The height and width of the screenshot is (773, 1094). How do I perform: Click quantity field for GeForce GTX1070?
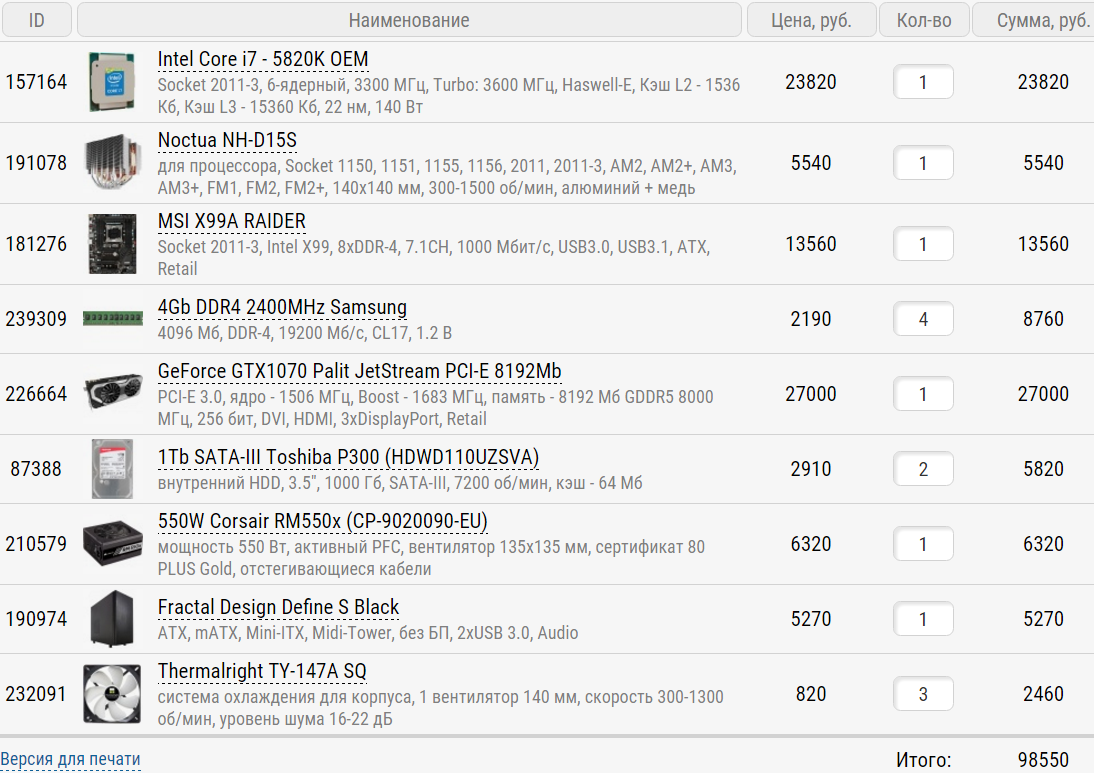tap(923, 394)
